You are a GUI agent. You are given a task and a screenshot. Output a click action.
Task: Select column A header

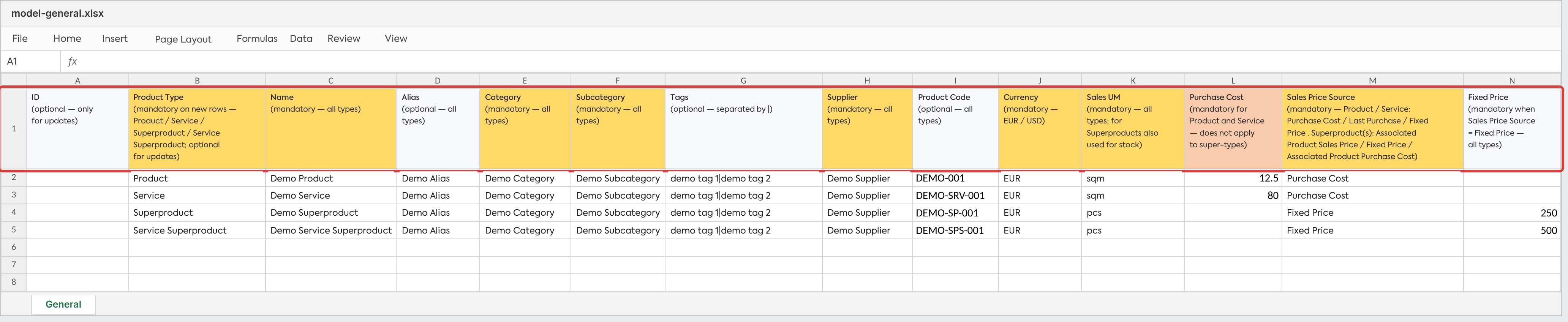click(77, 80)
